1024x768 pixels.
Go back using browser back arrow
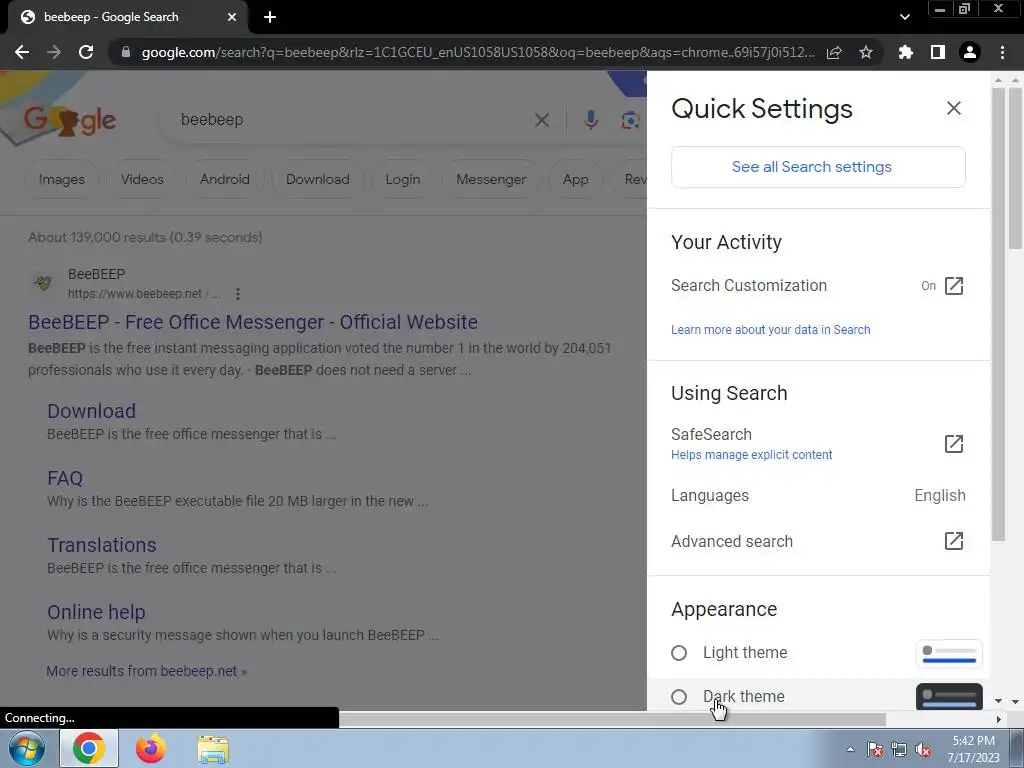(x=22, y=52)
